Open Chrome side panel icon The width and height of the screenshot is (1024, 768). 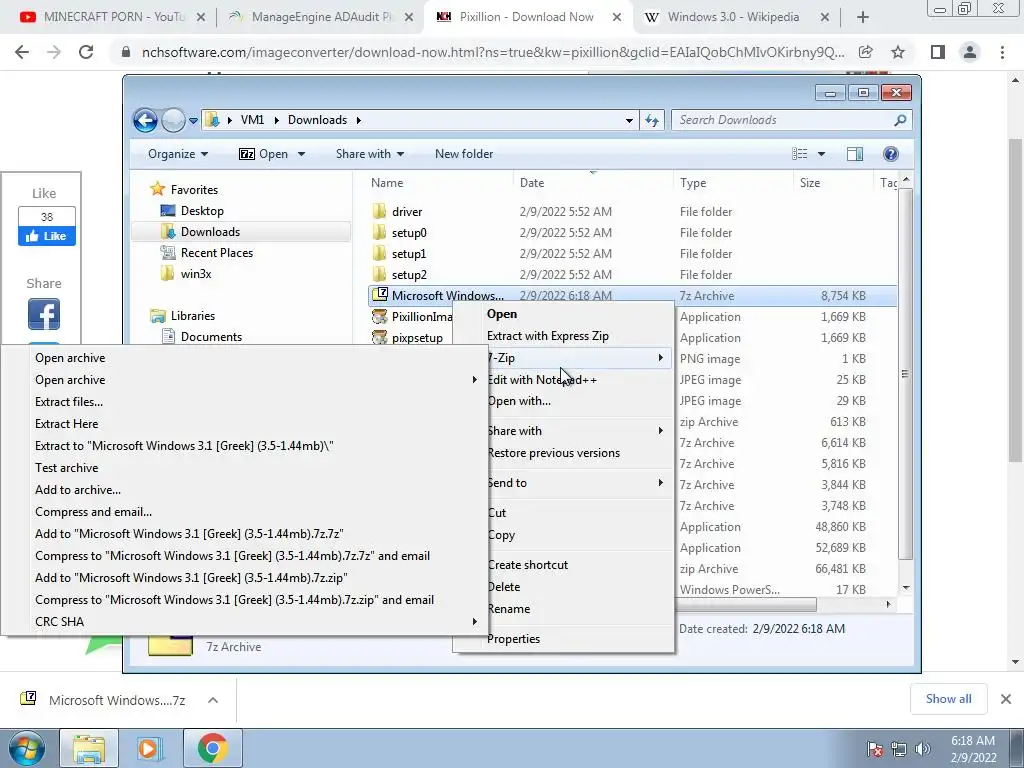[x=938, y=52]
